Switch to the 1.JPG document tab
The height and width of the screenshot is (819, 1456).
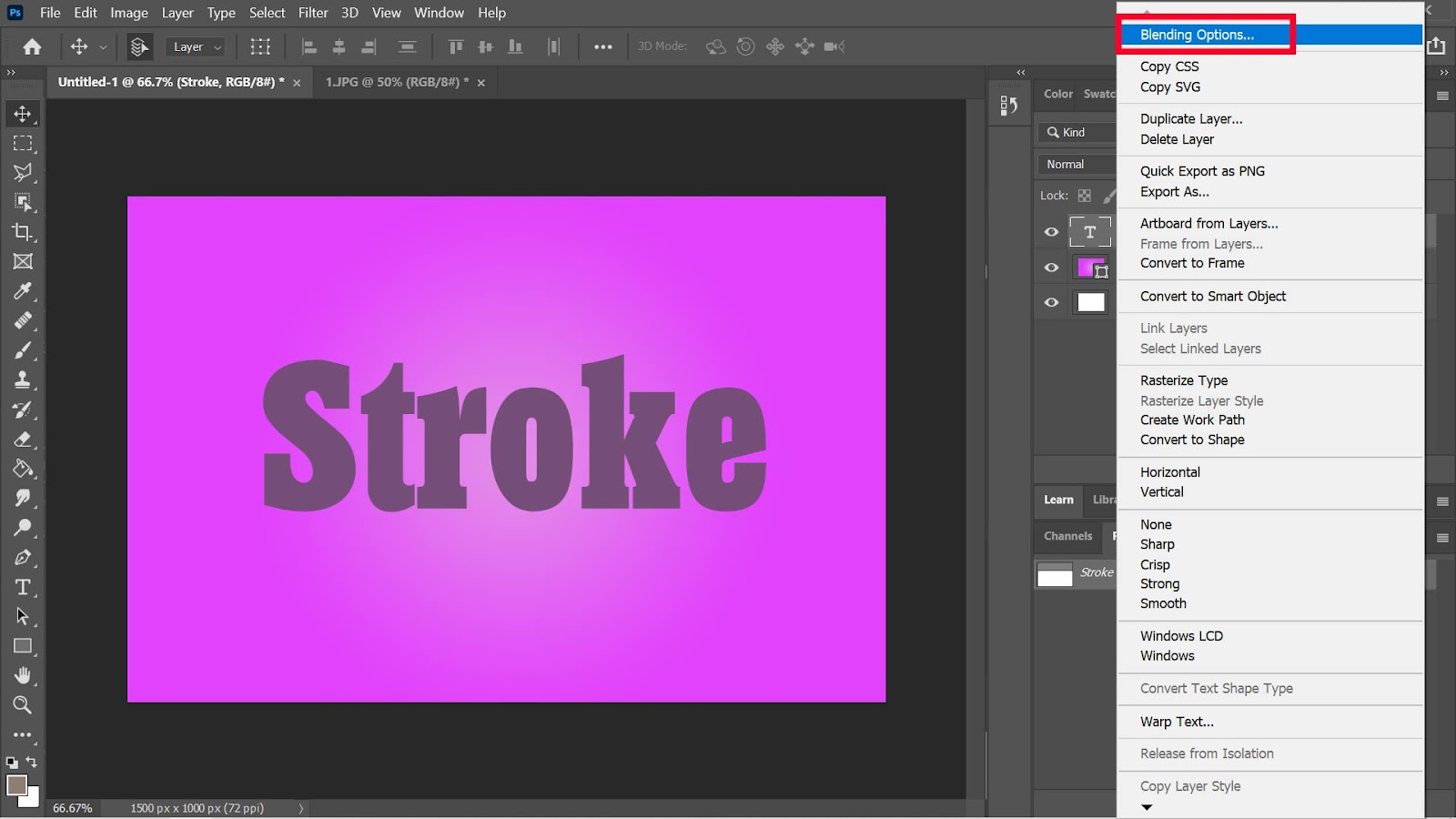click(x=397, y=82)
